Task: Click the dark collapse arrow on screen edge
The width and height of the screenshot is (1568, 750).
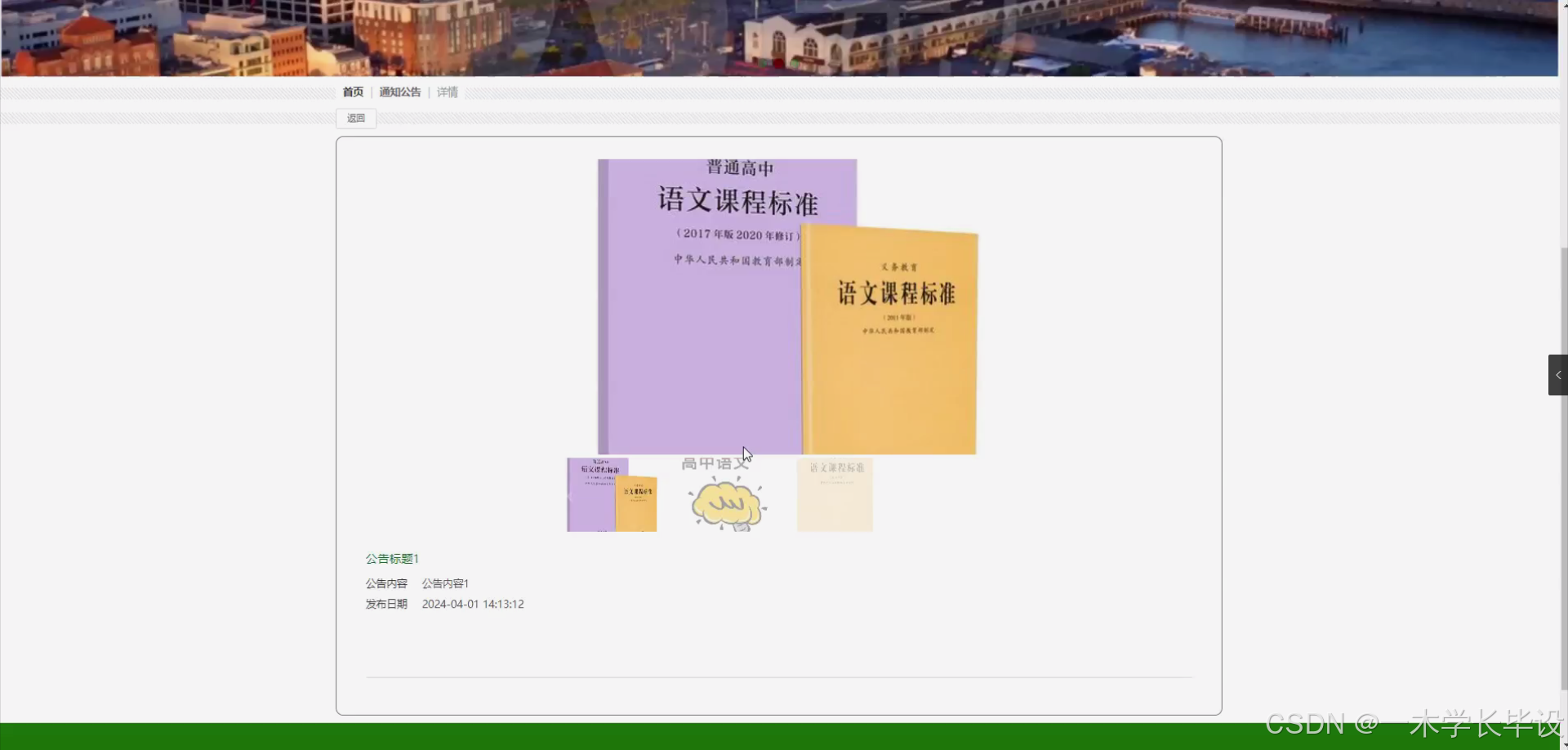Action: (1558, 374)
